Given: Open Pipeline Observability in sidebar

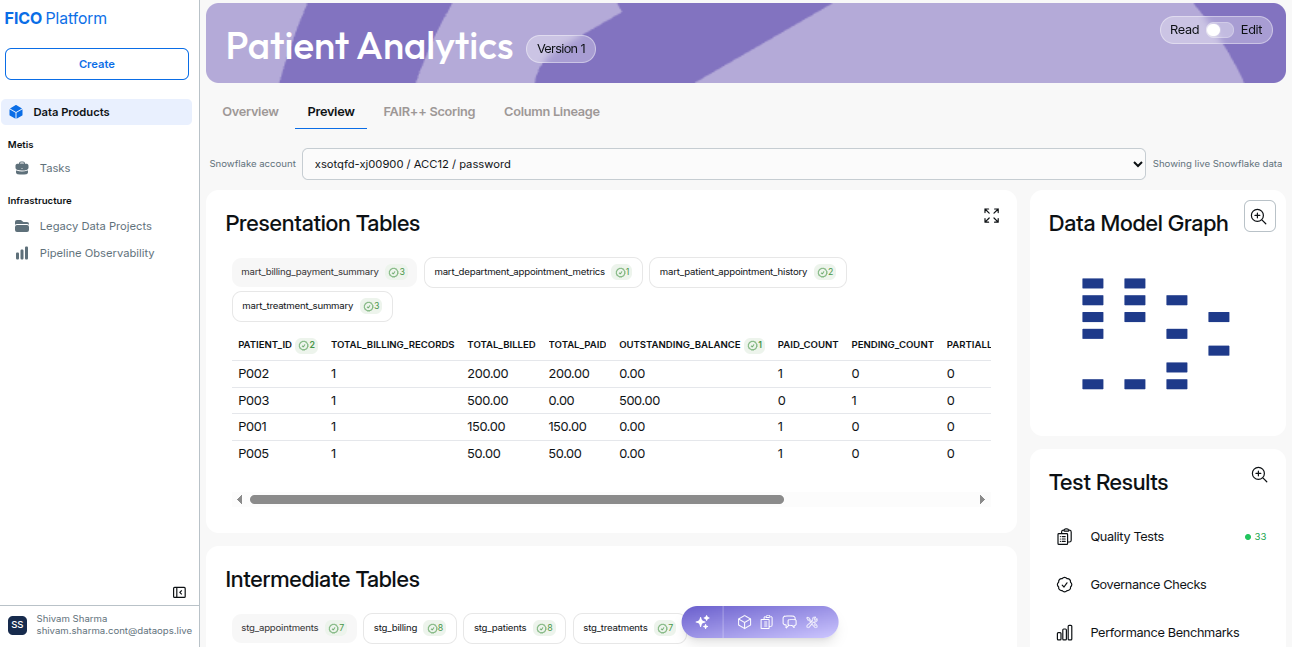Looking at the screenshot, I should [x=97, y=253].
